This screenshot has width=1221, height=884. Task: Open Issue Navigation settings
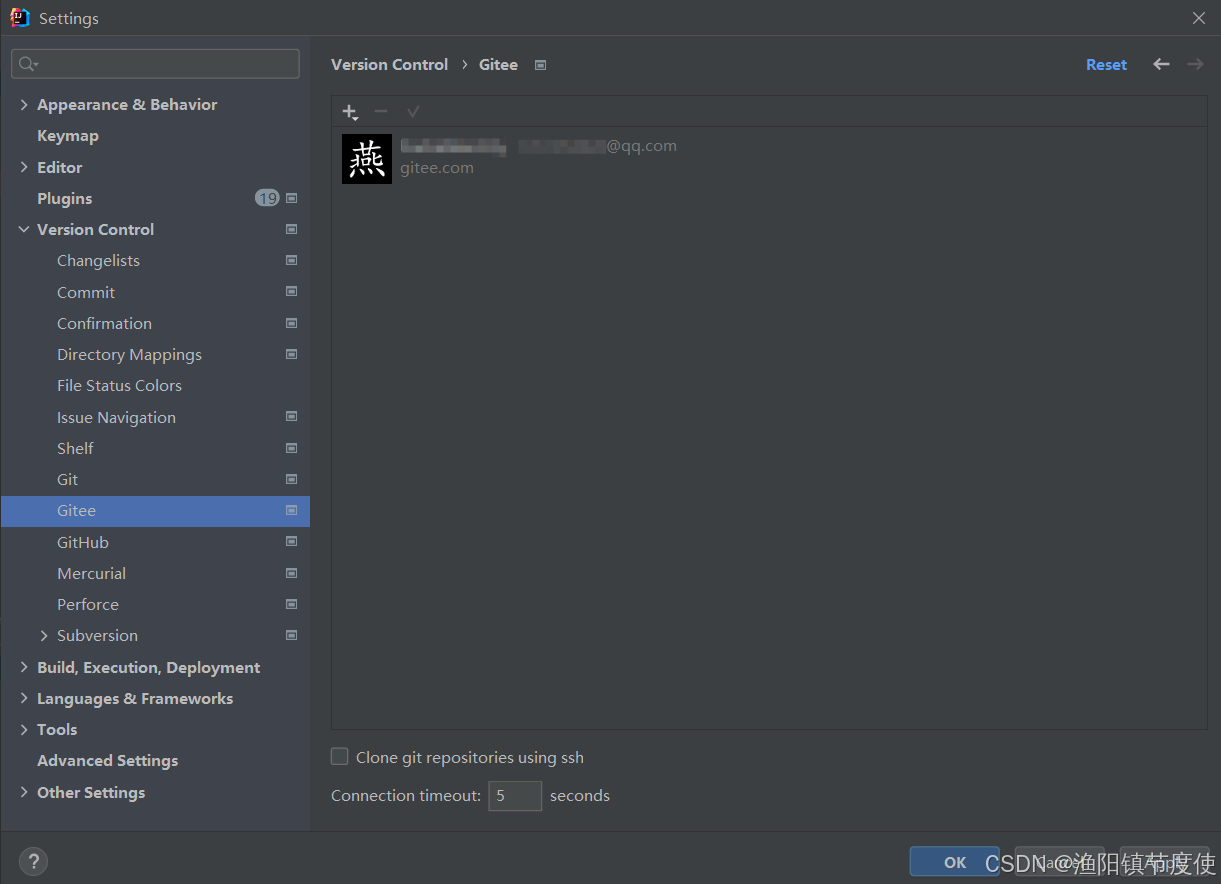116,417
